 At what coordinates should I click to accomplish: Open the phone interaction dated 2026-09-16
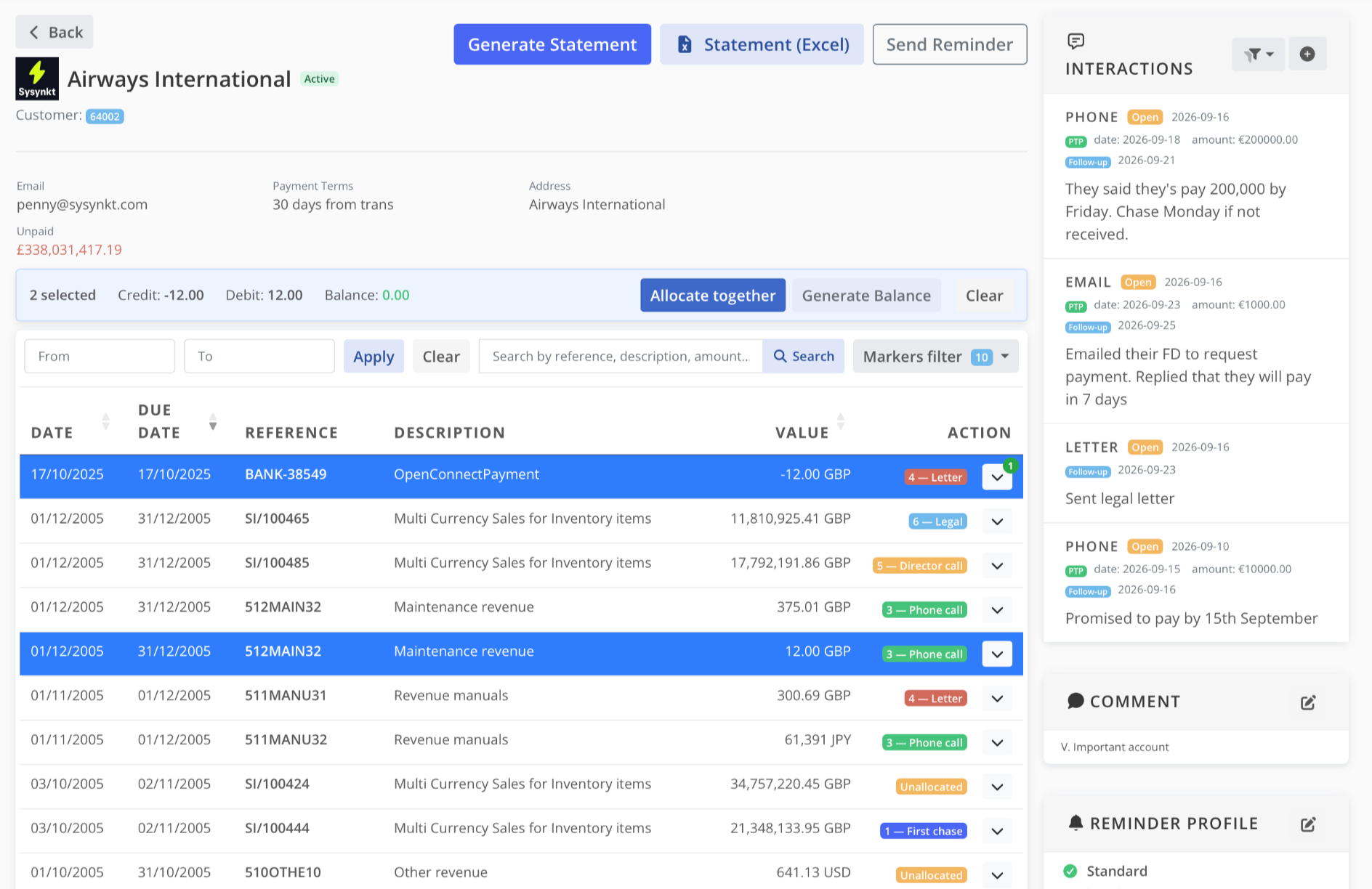click(x=1195, y=176)
